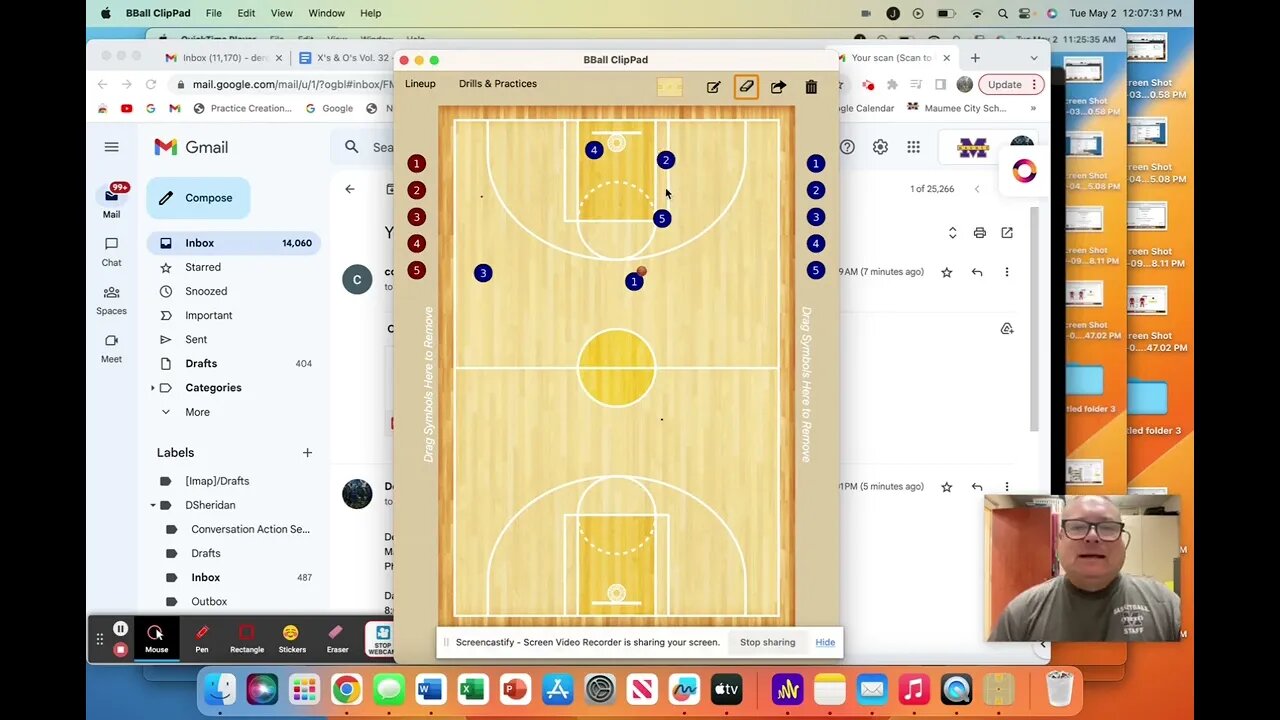This screenshot has height=720, width=1280.
Task: Open the Edit menu in menu bar
Action: pos(246,13)
